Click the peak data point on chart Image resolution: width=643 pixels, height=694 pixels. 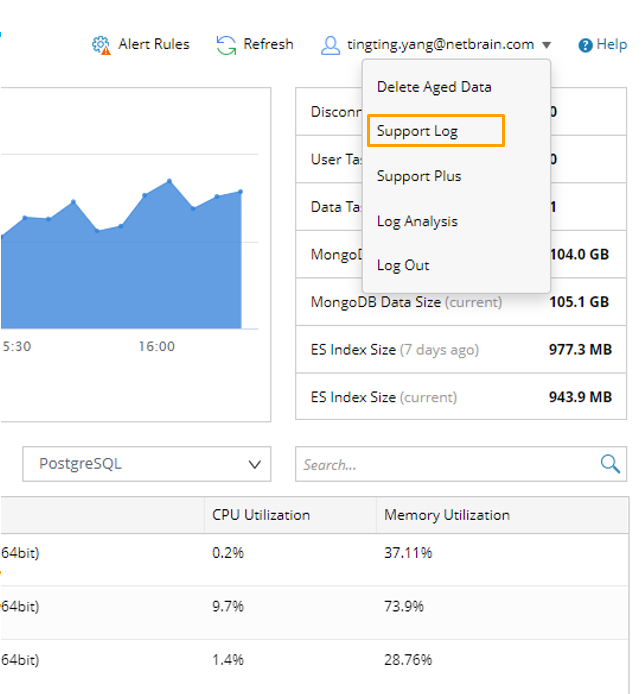point(170,181)
